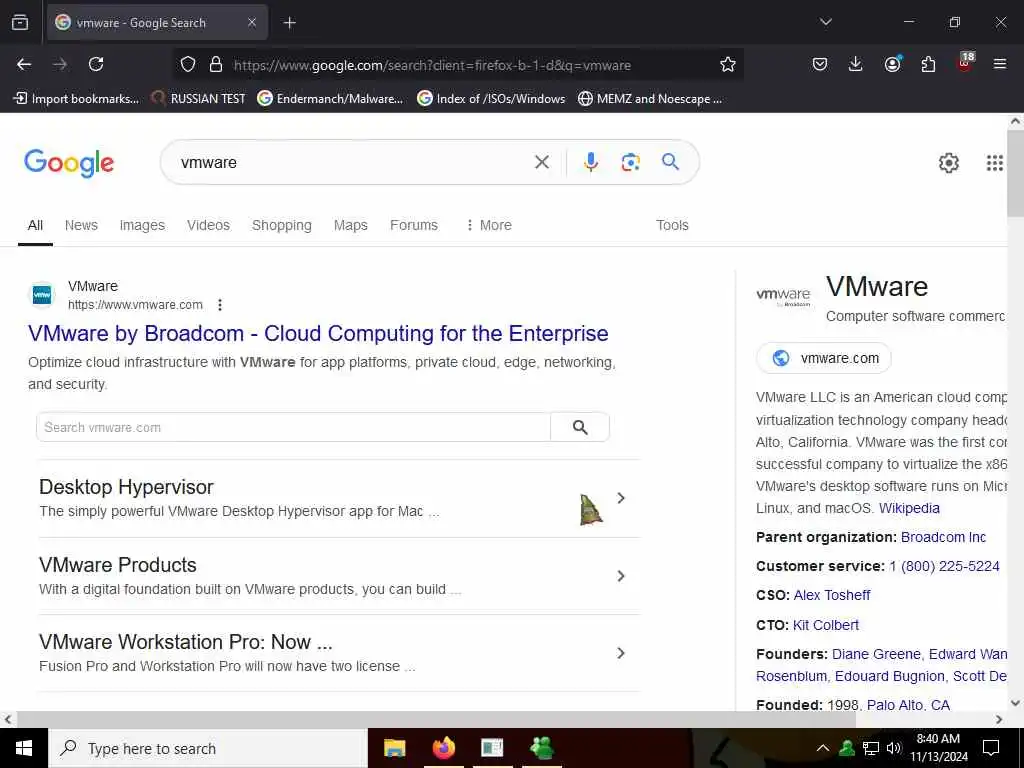Image resolution: width=1024 pixels, height=768 pixels.
Task: Open Windows Start menu
Action: coord(24,748)
